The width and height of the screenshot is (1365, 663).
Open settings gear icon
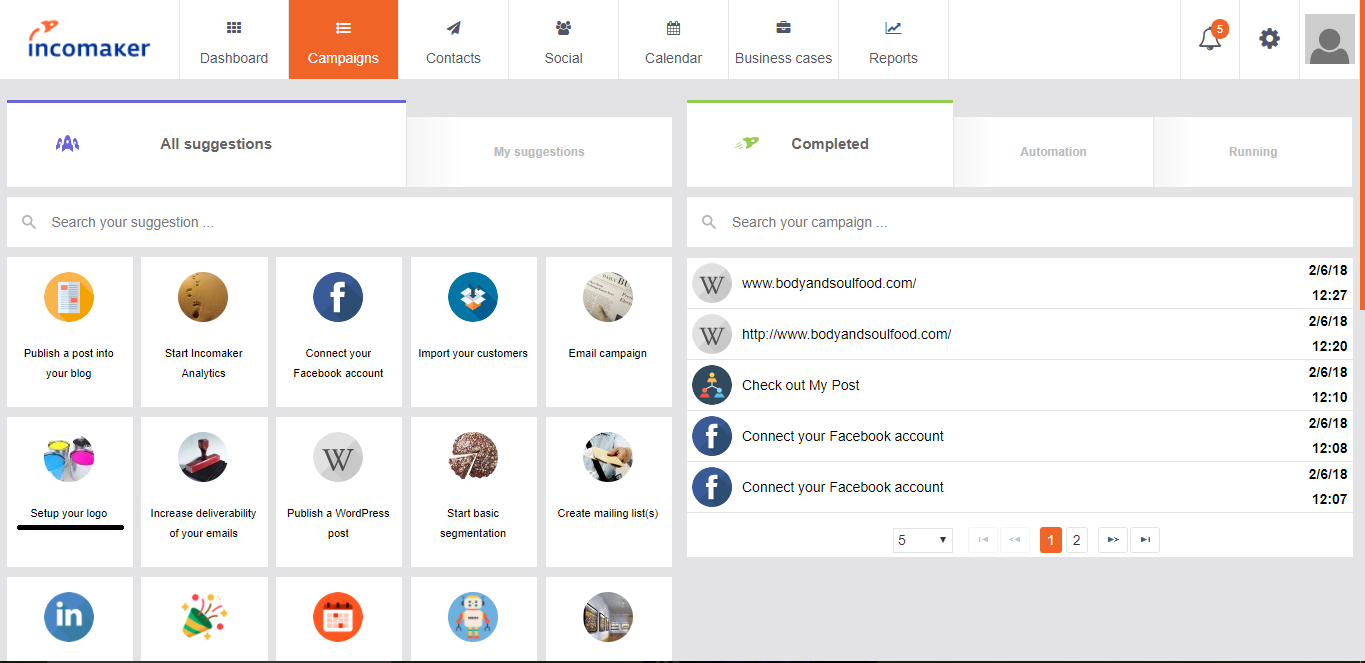[1269, 40]
